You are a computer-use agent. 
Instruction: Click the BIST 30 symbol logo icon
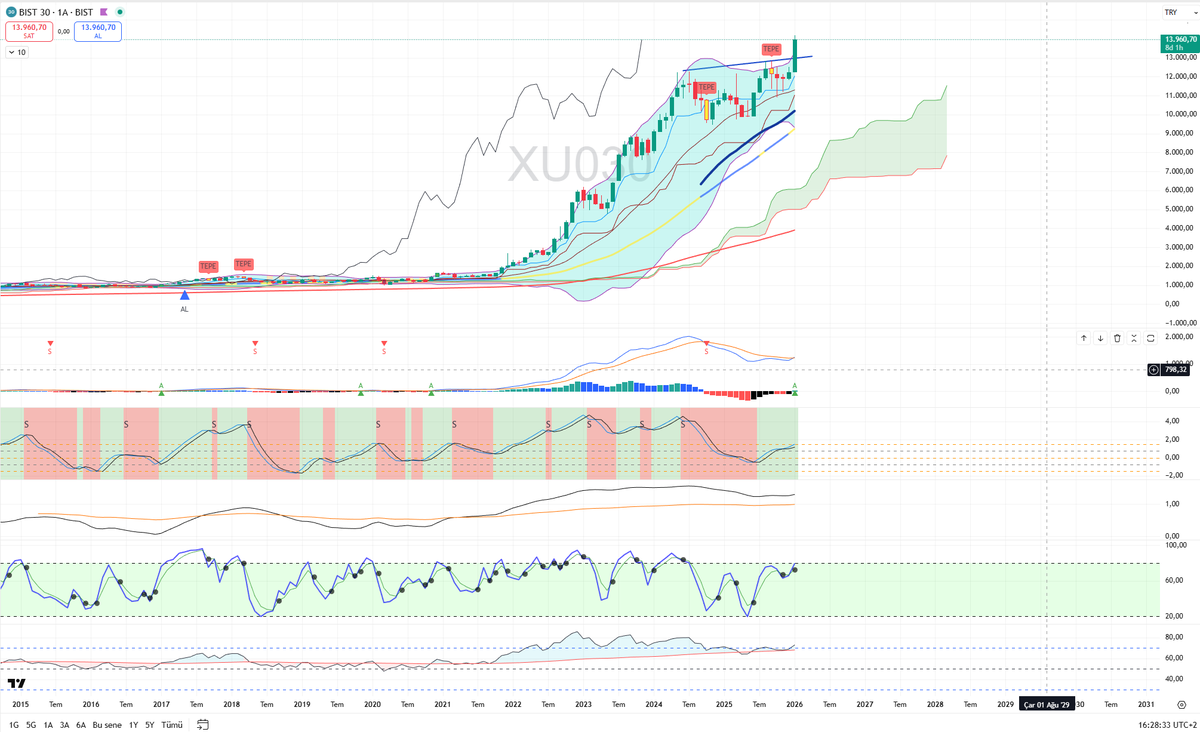point(10,12)
